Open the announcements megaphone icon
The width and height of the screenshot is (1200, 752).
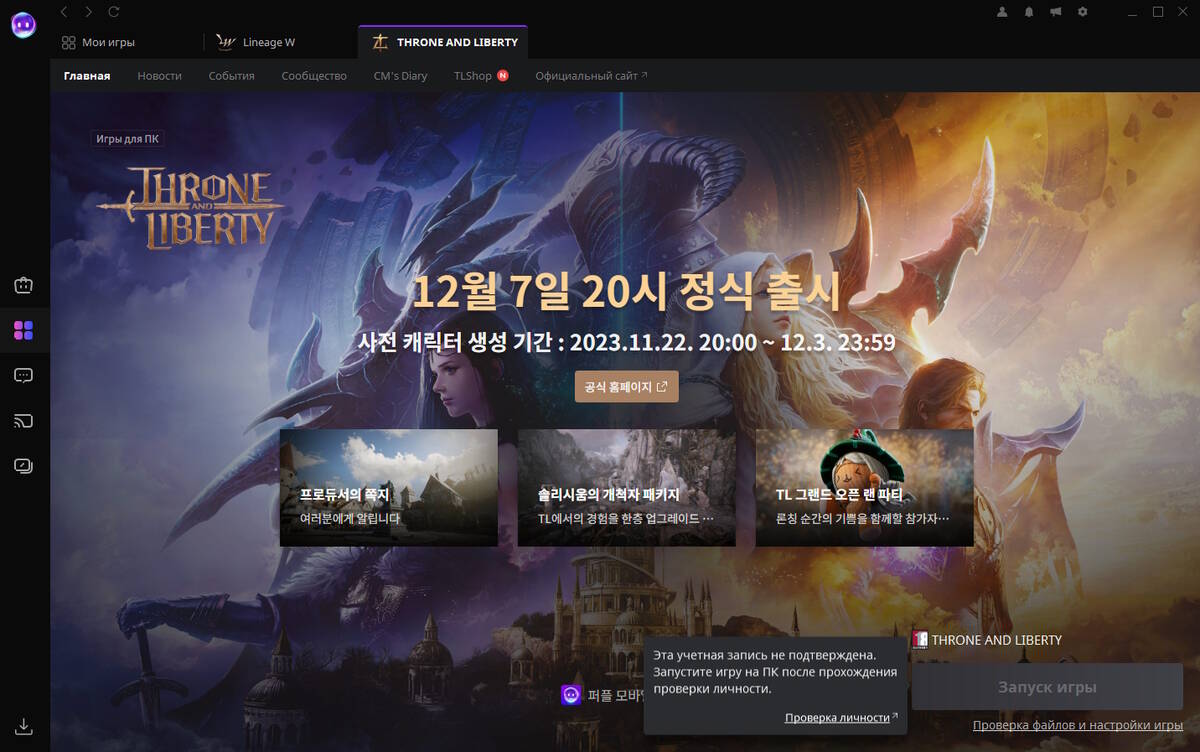[x=1056, y=12]
